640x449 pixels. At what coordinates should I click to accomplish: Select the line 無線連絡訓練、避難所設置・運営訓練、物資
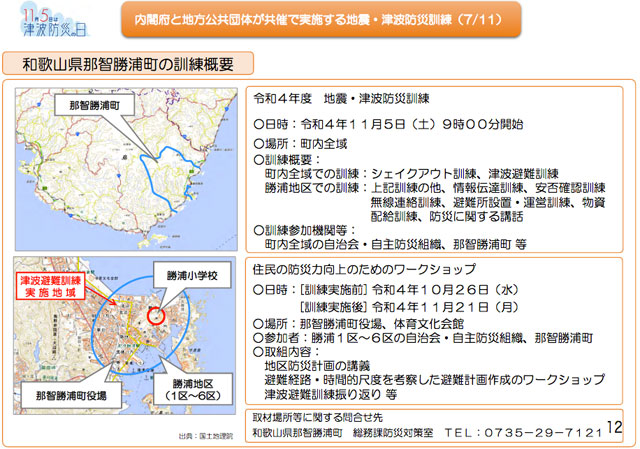point(488,202)
